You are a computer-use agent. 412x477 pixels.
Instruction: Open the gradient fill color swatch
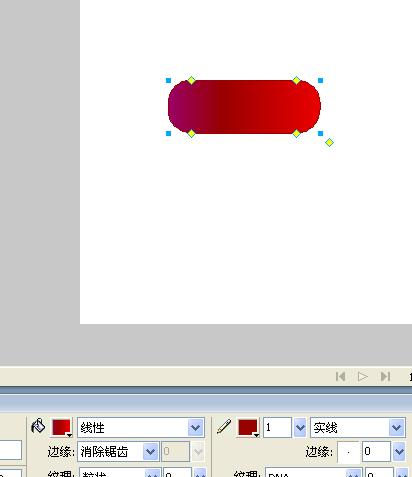pos(62,428)
